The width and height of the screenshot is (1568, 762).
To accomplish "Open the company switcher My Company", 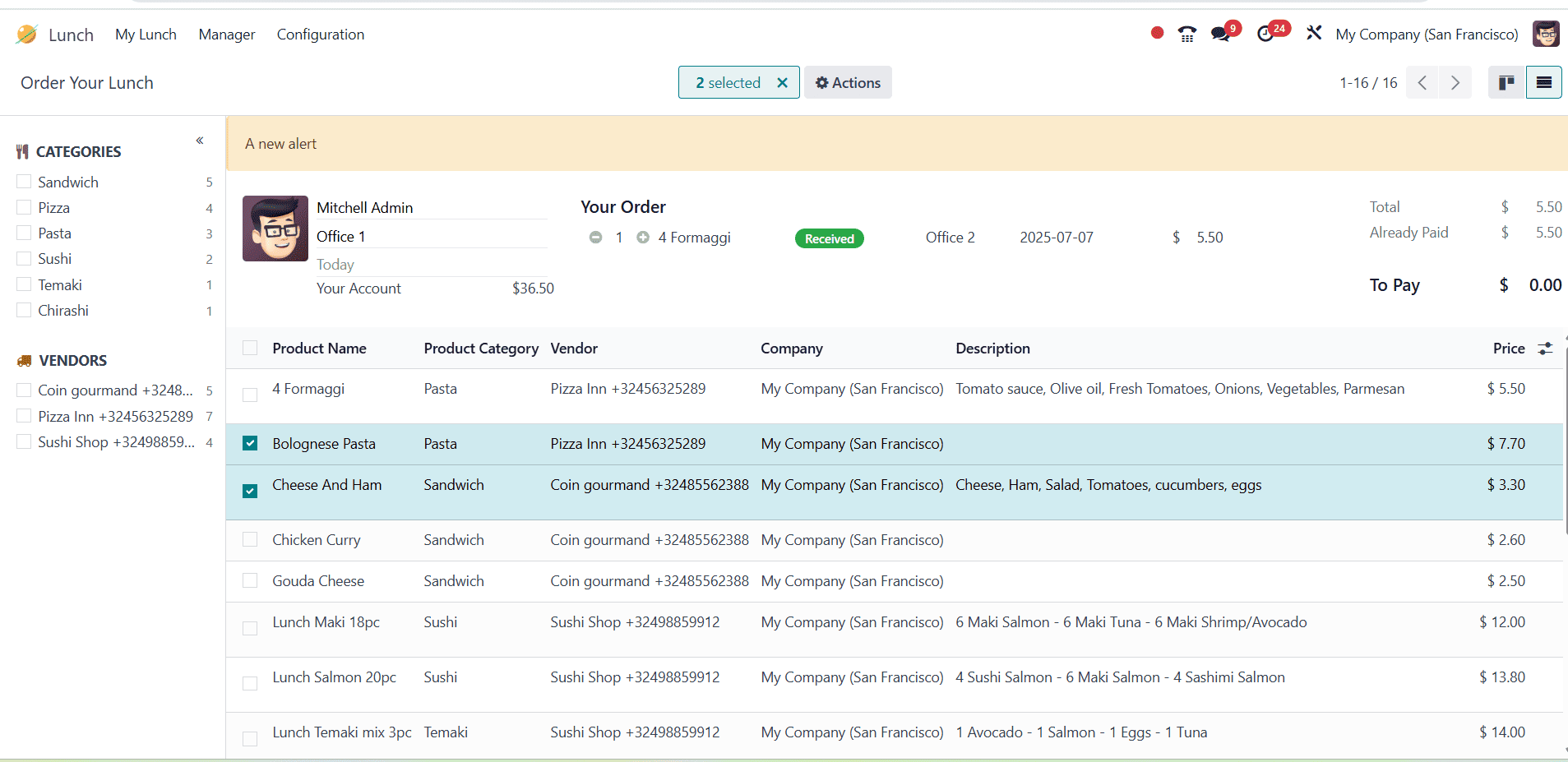I will (1427, 35).
